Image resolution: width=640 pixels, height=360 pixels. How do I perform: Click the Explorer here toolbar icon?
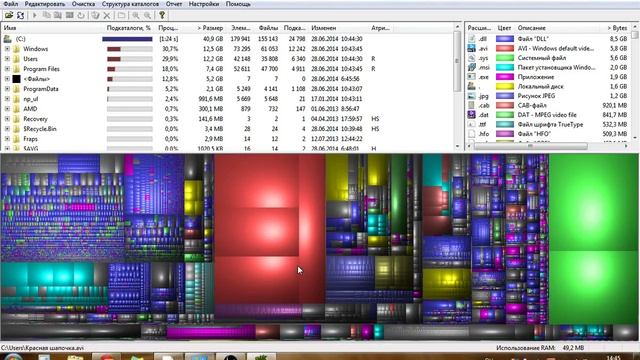click(58, 15)
